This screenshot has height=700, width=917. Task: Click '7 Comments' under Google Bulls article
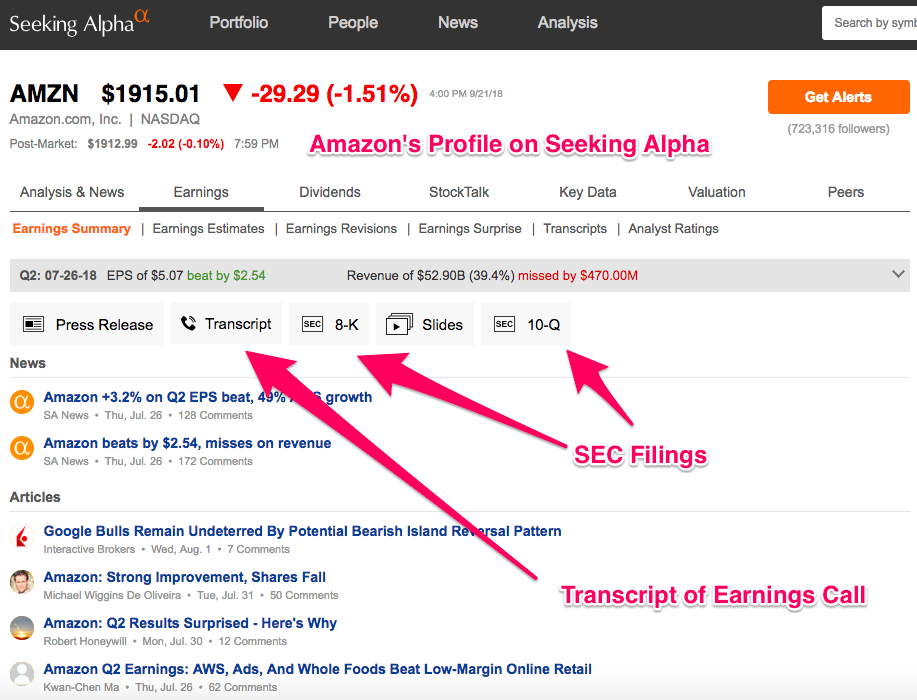point(258,549)
